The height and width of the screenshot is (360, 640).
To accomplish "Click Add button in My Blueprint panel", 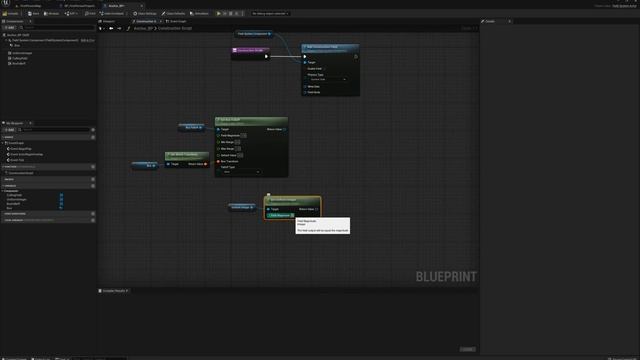I will (9, 130).
